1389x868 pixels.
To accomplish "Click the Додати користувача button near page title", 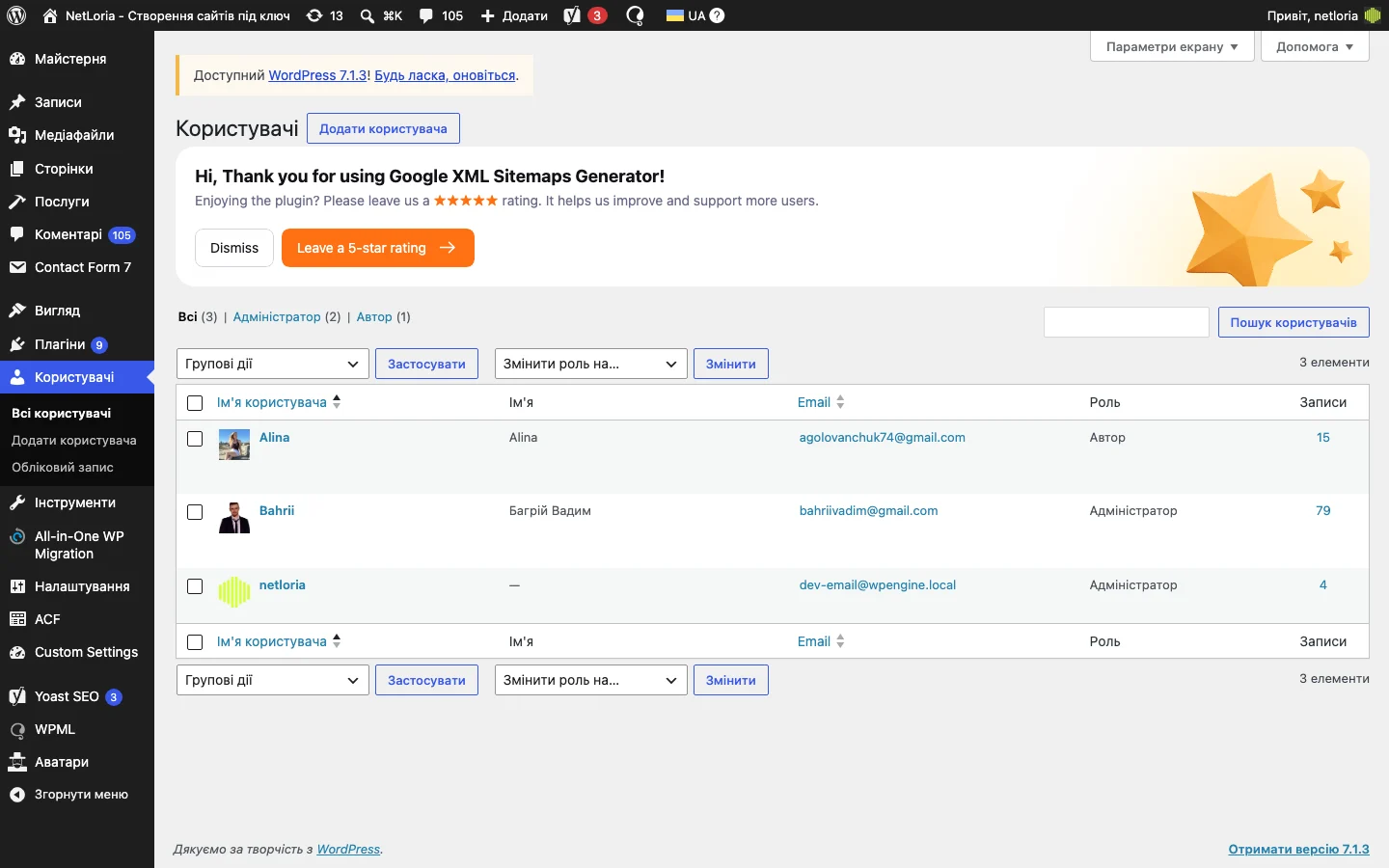I will point(383,128).
